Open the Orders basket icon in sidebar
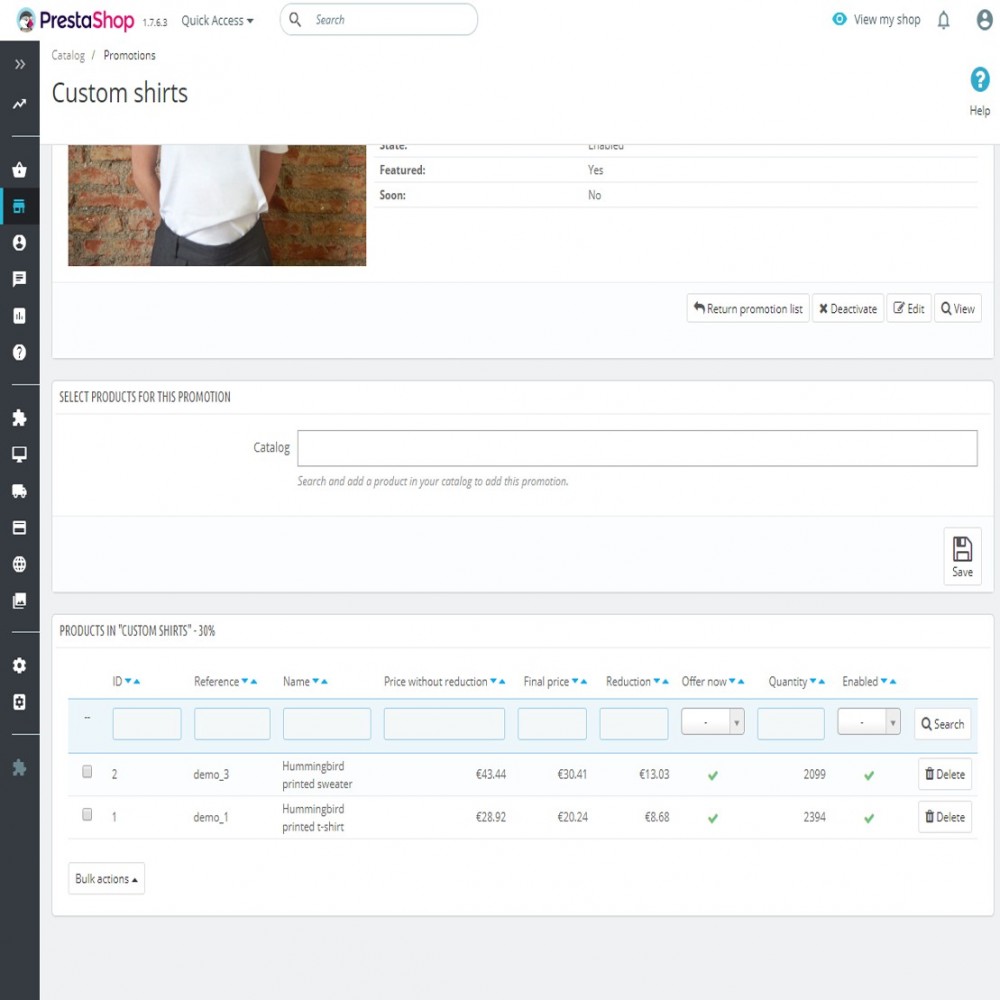1000x1000 pixels. point(19,169)
